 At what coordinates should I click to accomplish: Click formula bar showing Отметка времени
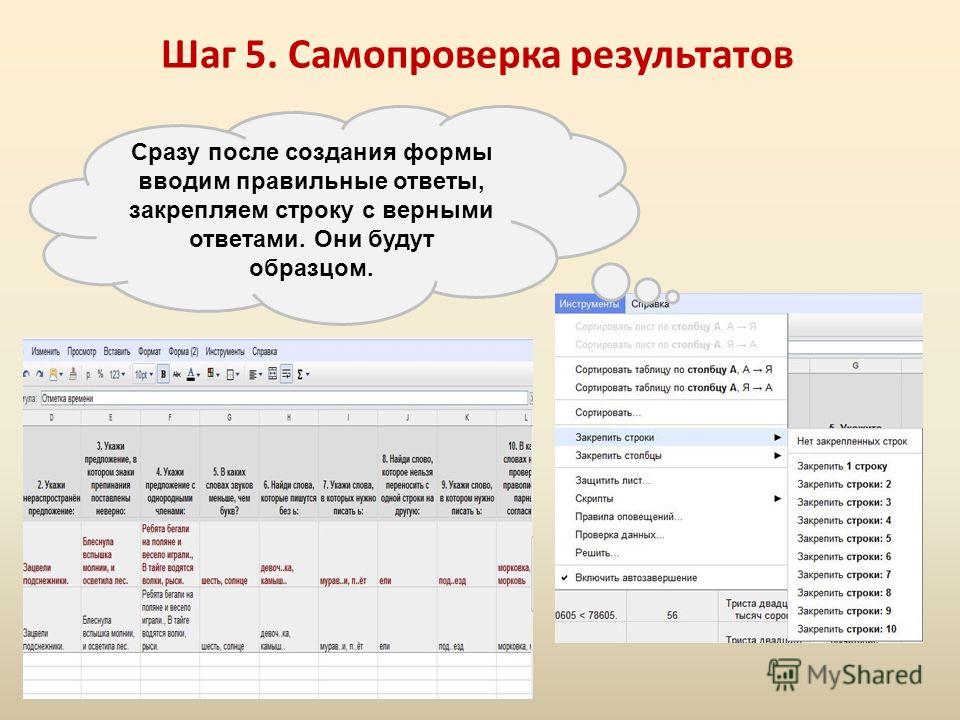tap(284, 399)
